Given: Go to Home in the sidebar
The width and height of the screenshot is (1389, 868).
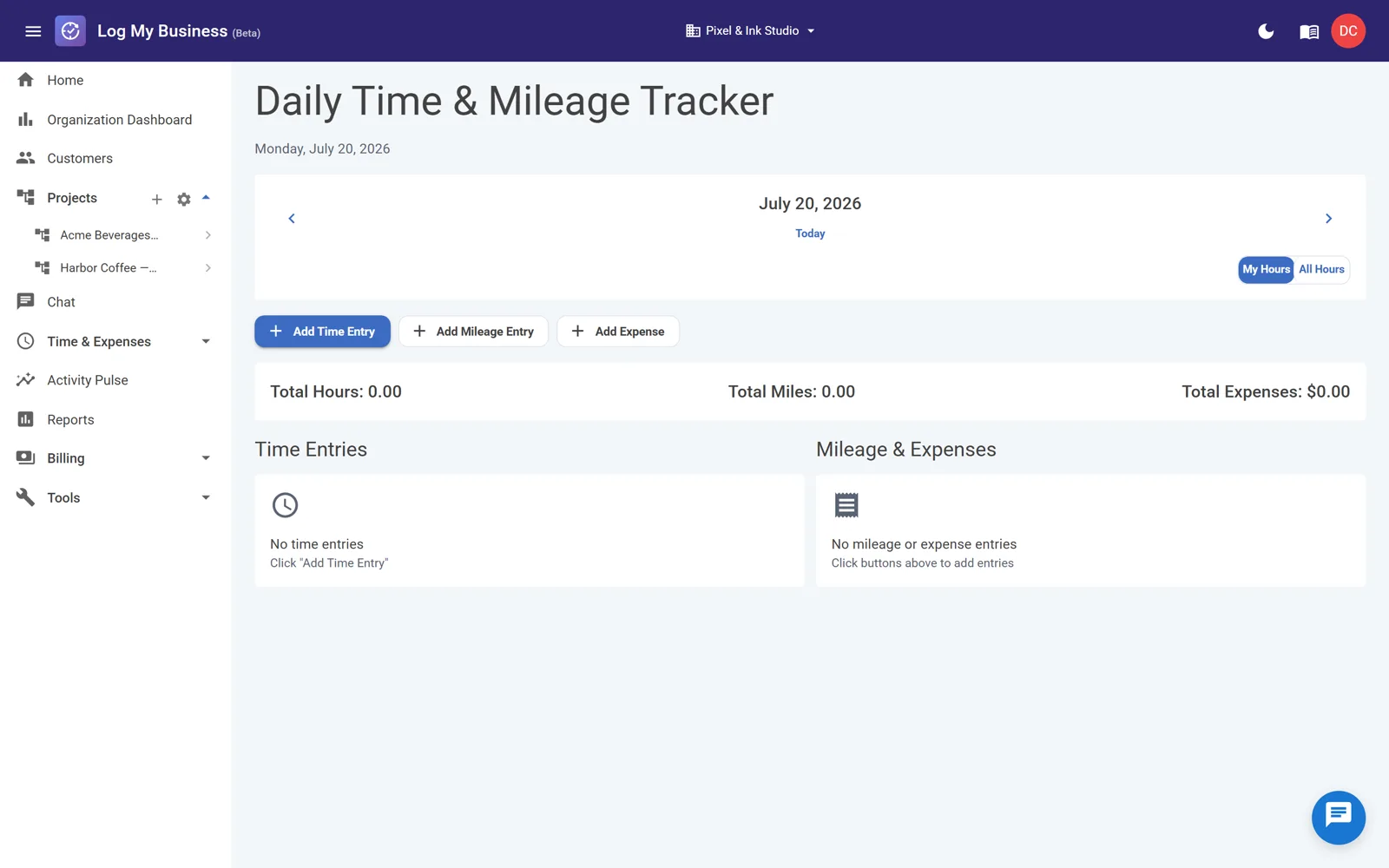Looking at the screenshot, I should point(65,80).
